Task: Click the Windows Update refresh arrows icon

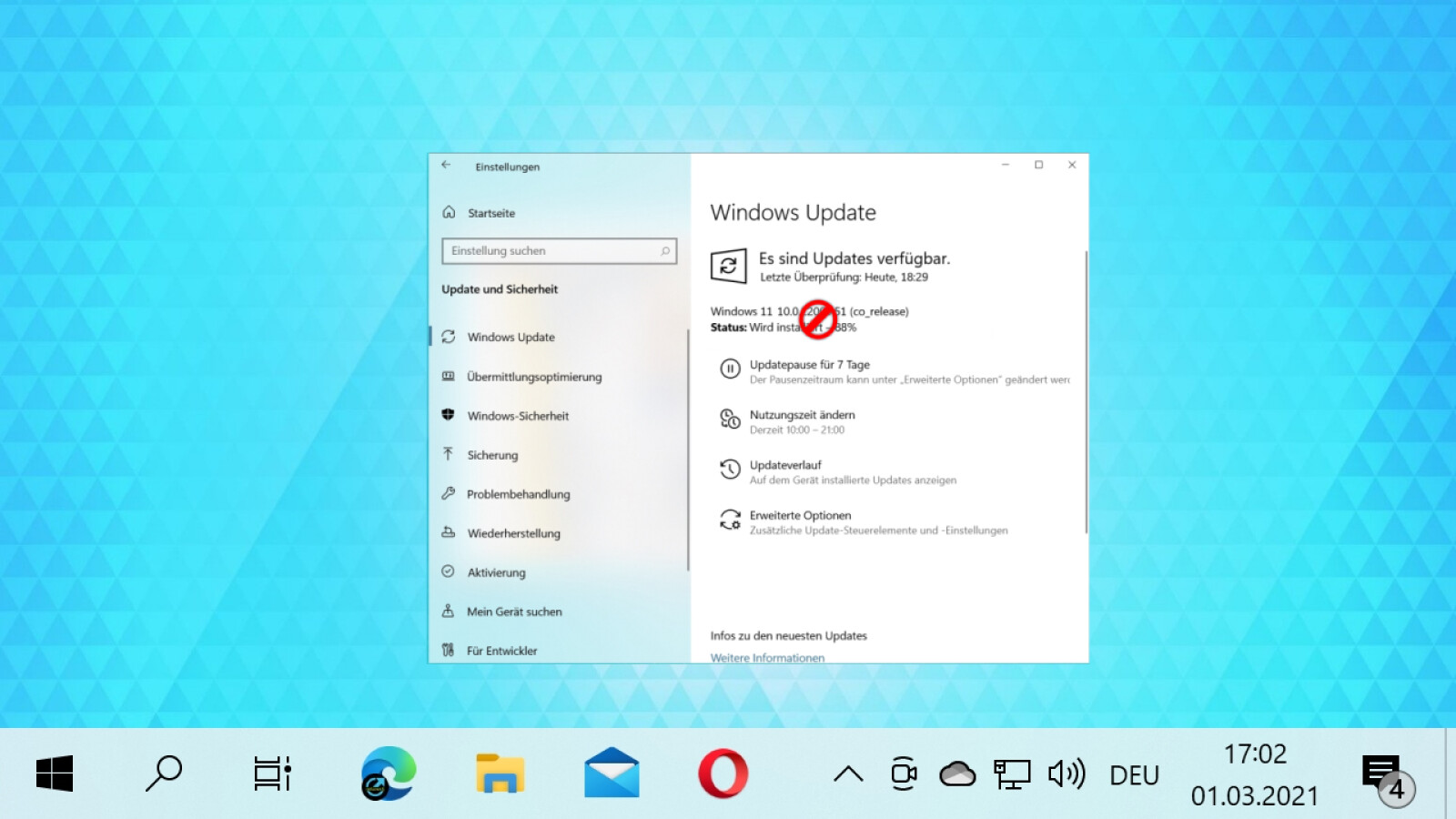Action: pyautogui.click(x=448, y=337)
